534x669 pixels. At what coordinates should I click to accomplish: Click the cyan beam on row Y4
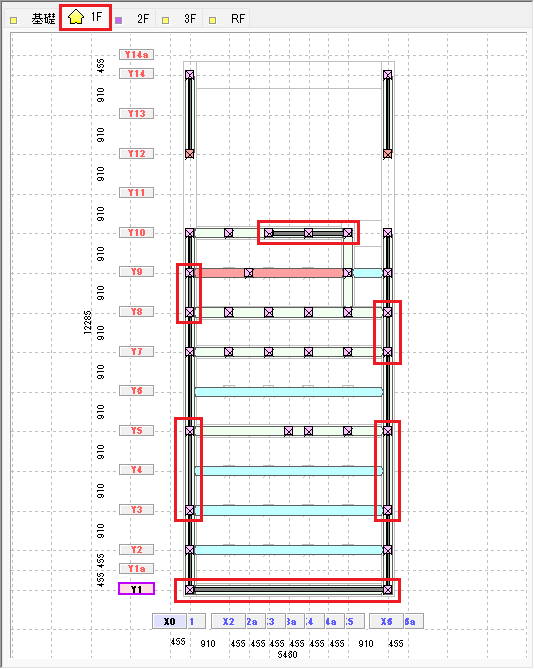point(289,471)
